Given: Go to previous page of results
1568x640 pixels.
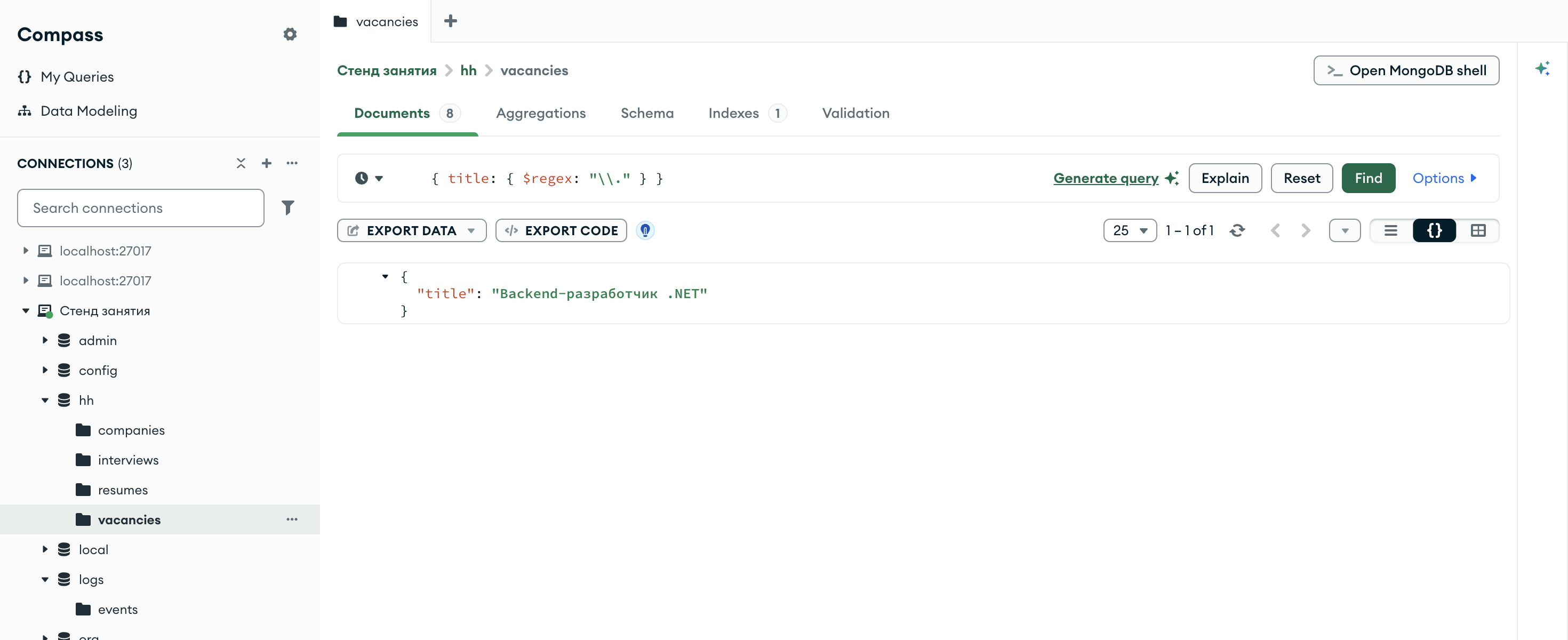Looking at the screenshot, I should pos(1276,230).
